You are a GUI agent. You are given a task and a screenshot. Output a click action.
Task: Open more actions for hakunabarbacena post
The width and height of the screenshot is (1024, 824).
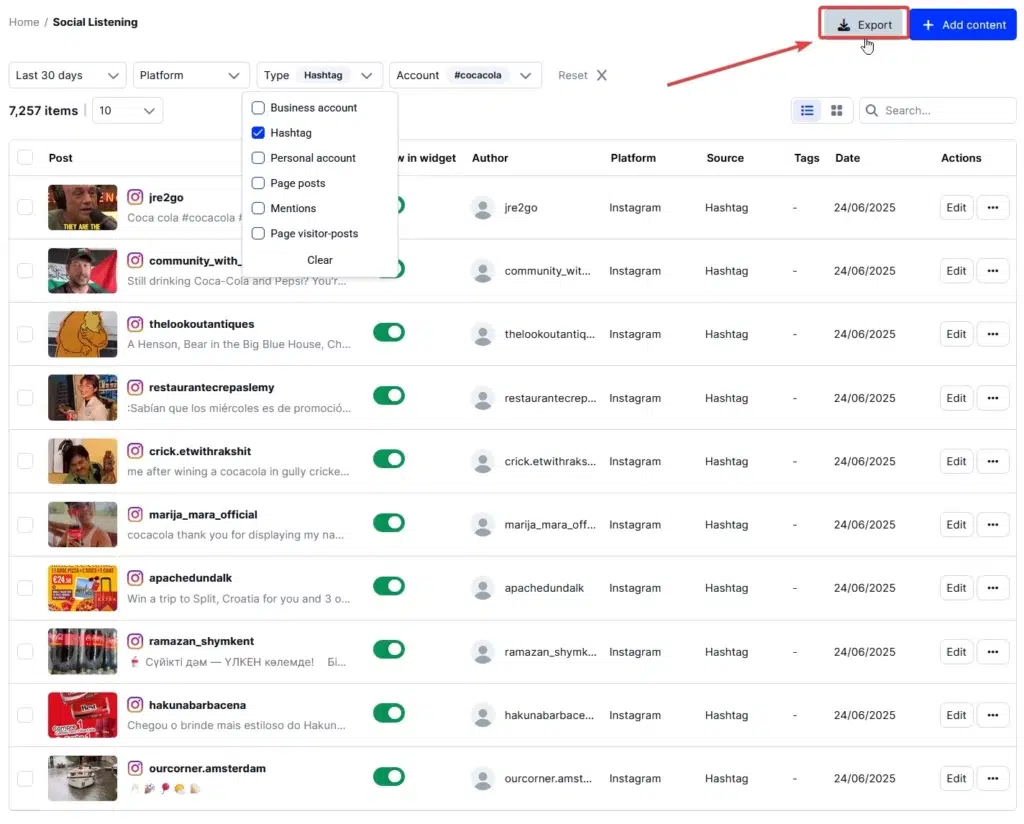coord(993,715)
